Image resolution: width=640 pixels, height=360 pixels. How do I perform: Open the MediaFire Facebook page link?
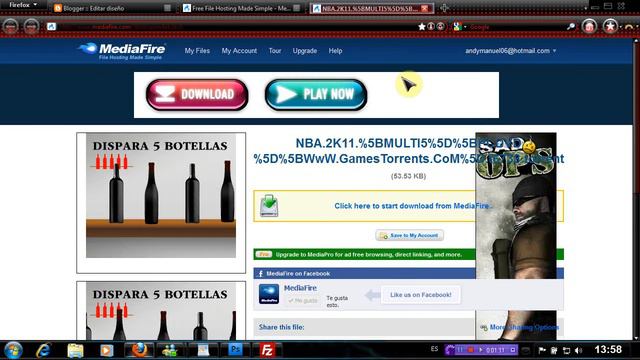point(300,288)
